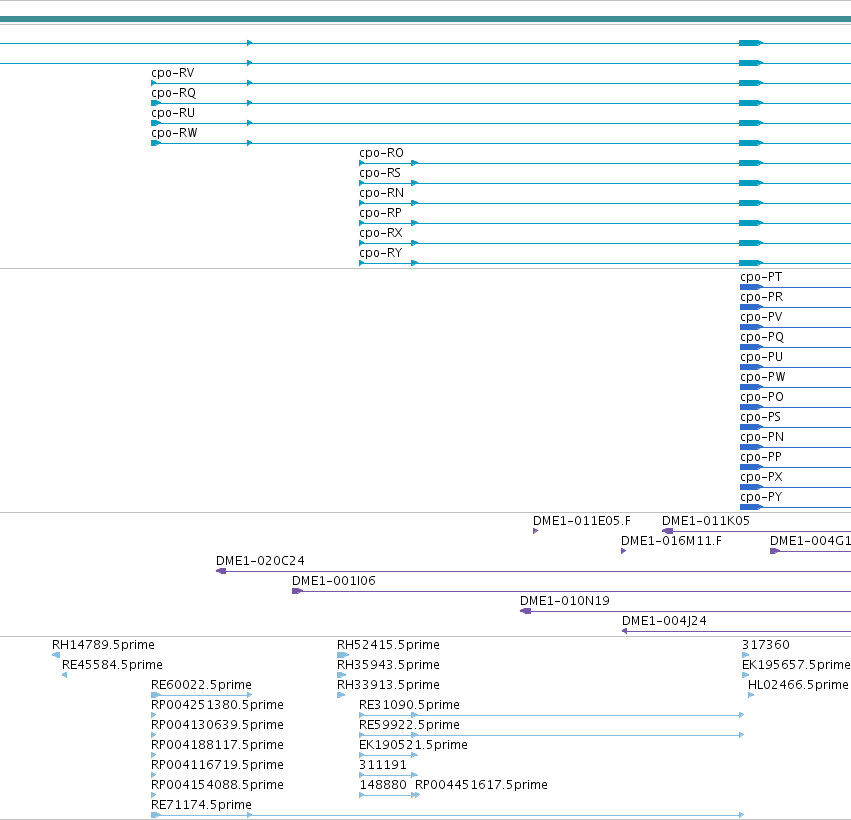Select the RP004130639.5prime EST label
Viewport: 851px width, 820px height.
click(x=217, y=726)
